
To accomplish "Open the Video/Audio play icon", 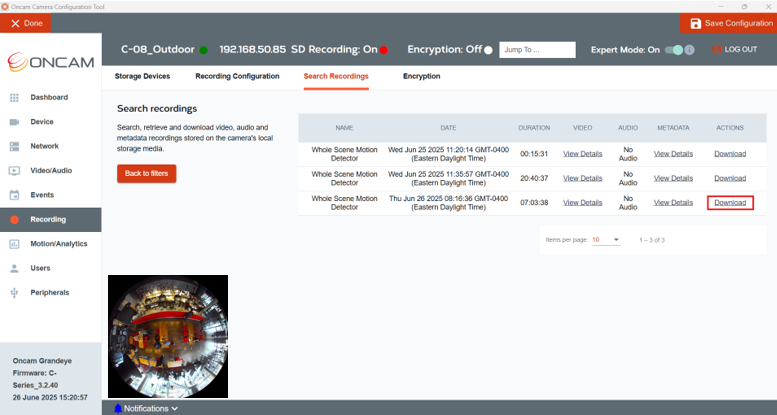I will point(14,171).
